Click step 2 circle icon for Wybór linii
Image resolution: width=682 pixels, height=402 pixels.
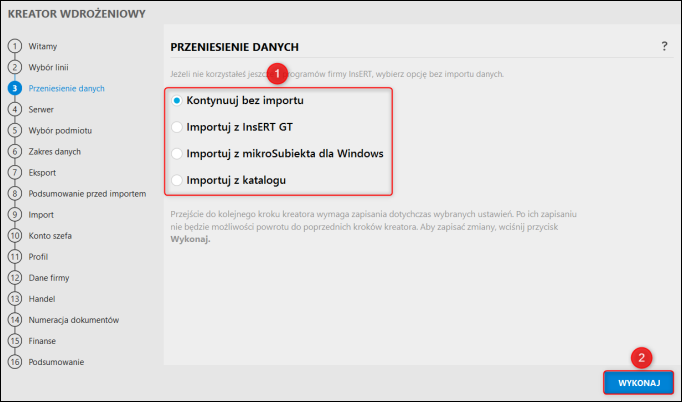15,67
